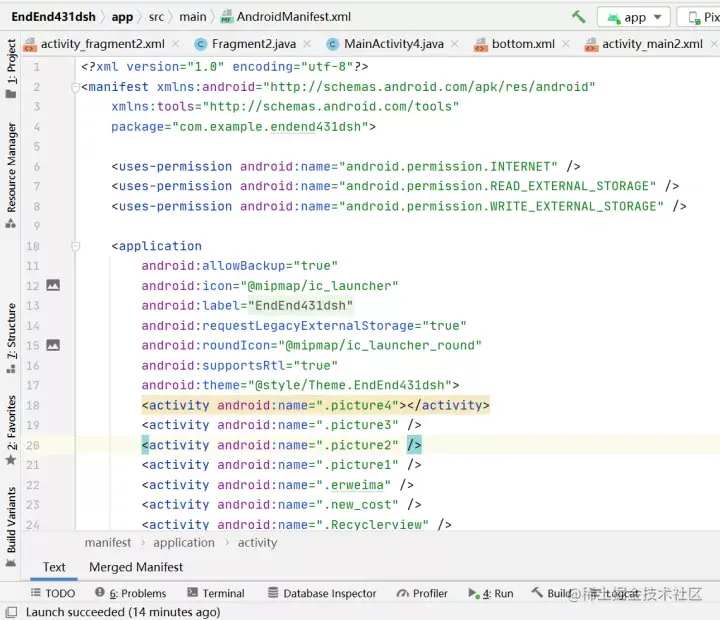Click the READ_EXTERNAL_STORAGE permission line

[395, 186]
